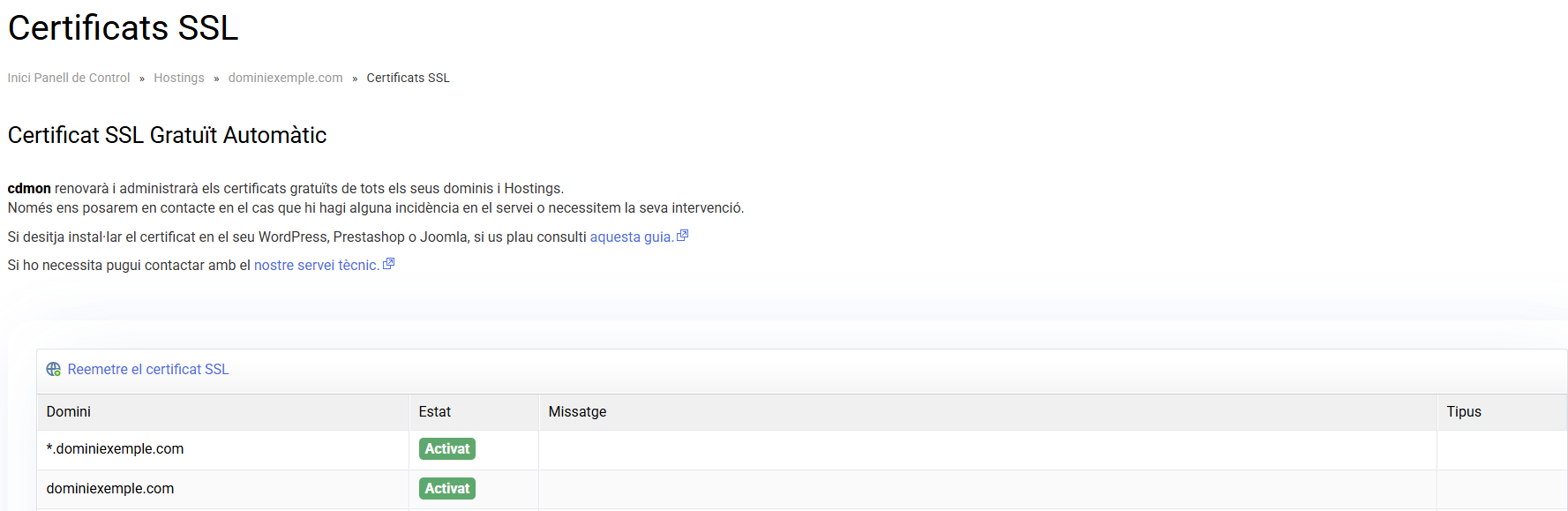
Task: Select the *.dominiexemple.com table row domain
Action: [115, 449]
